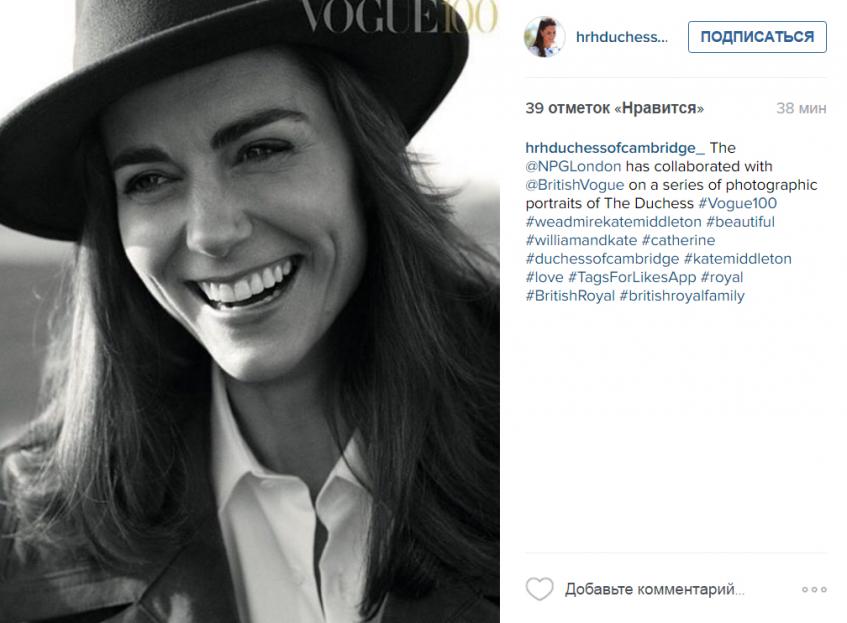
Task: Open the hrhduchess… username in the header
Action: (621, 37)
